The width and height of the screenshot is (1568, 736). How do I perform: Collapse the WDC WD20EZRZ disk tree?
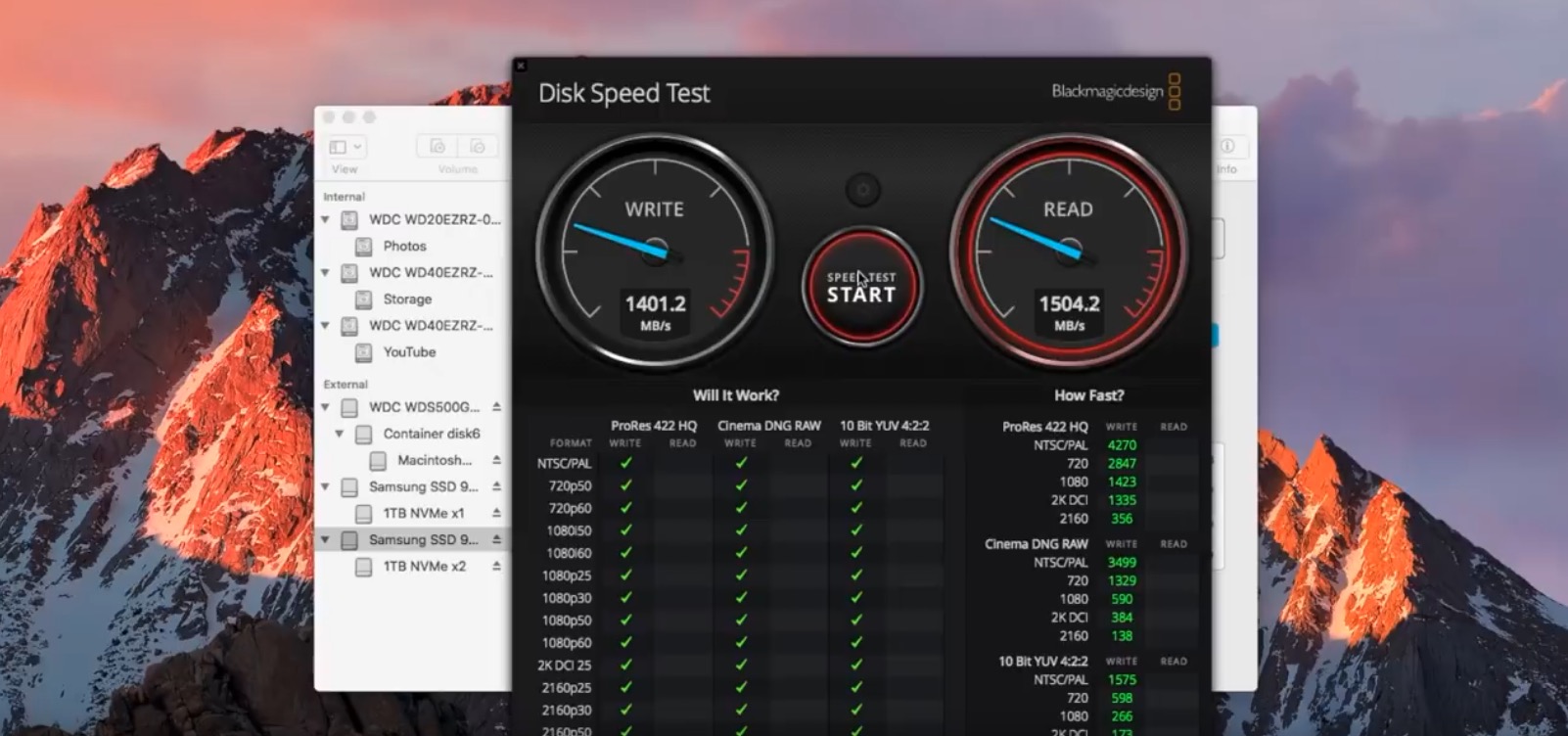click(x=326, y=219)
